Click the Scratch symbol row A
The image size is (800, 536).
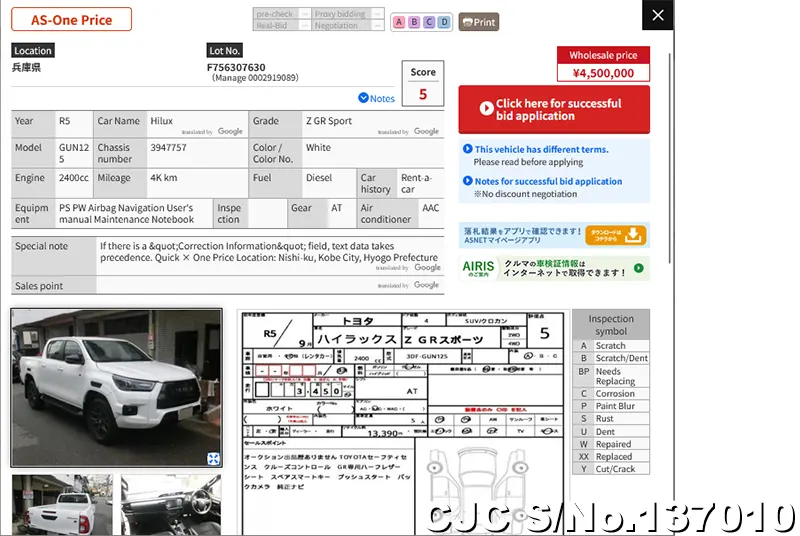(611, 346)
